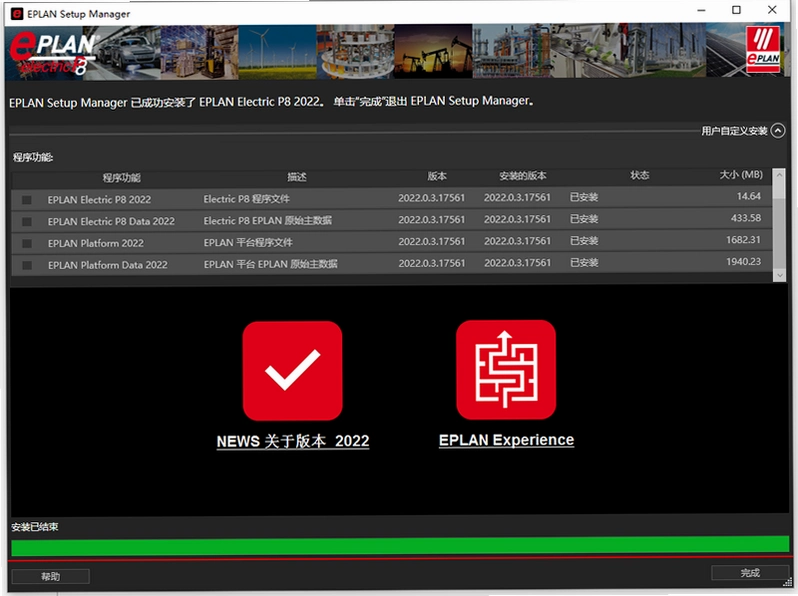Screen dimensions: 798x596
Task: Select the EPLAN Platform Data 2022 name
Action: click(x=107, y=265)
